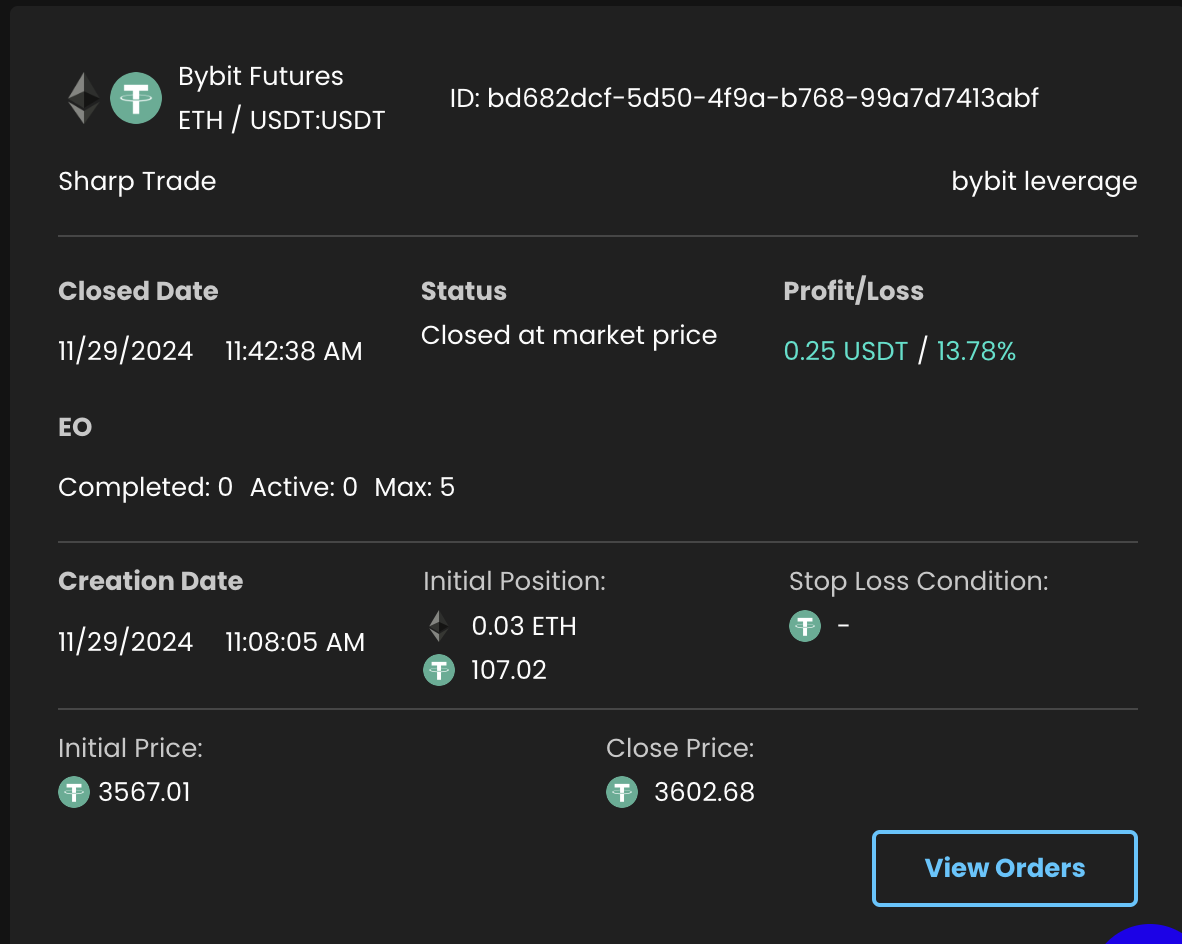The width and height of the screenshot is (1182, 944).
Task: Click the bybit leverage label
Action: tap(1044, 181)
